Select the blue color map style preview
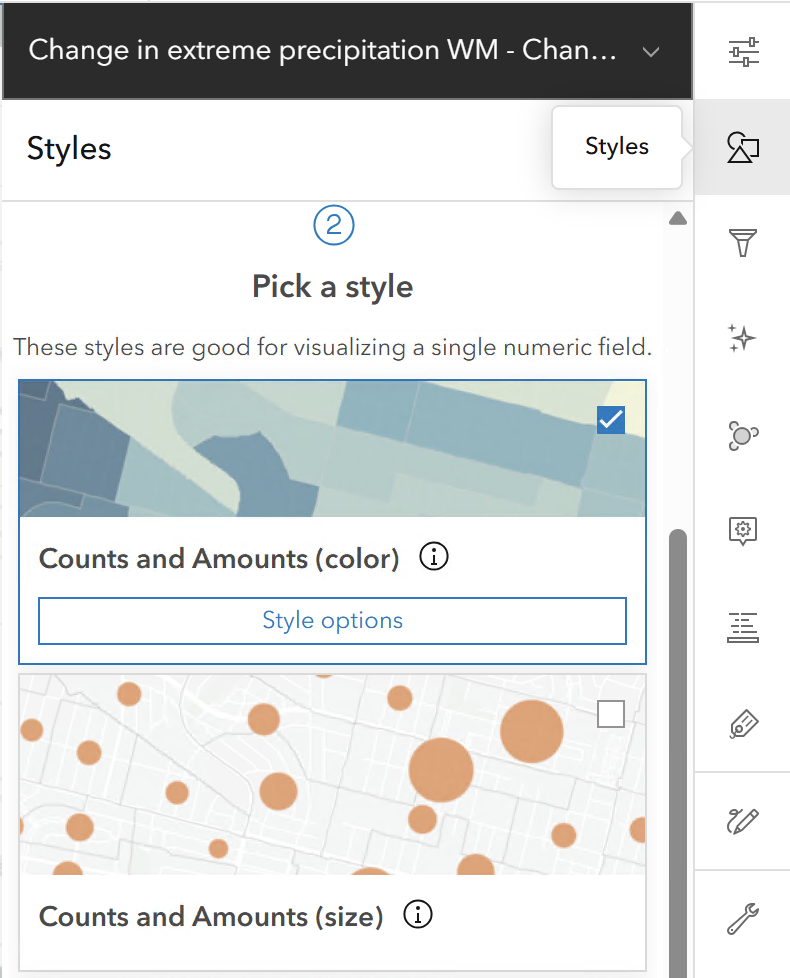The height and width of the screenshot is (978, 790). tap(300, 450)
